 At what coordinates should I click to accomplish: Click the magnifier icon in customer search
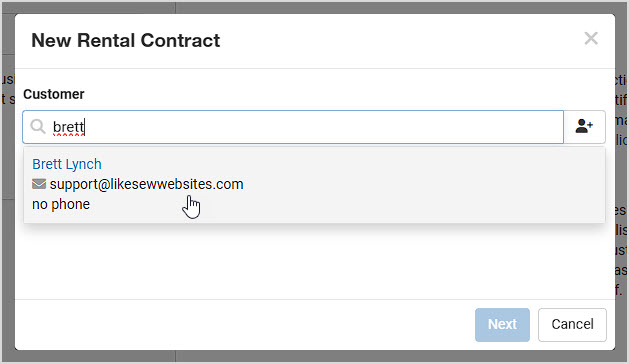click(38, 127)
